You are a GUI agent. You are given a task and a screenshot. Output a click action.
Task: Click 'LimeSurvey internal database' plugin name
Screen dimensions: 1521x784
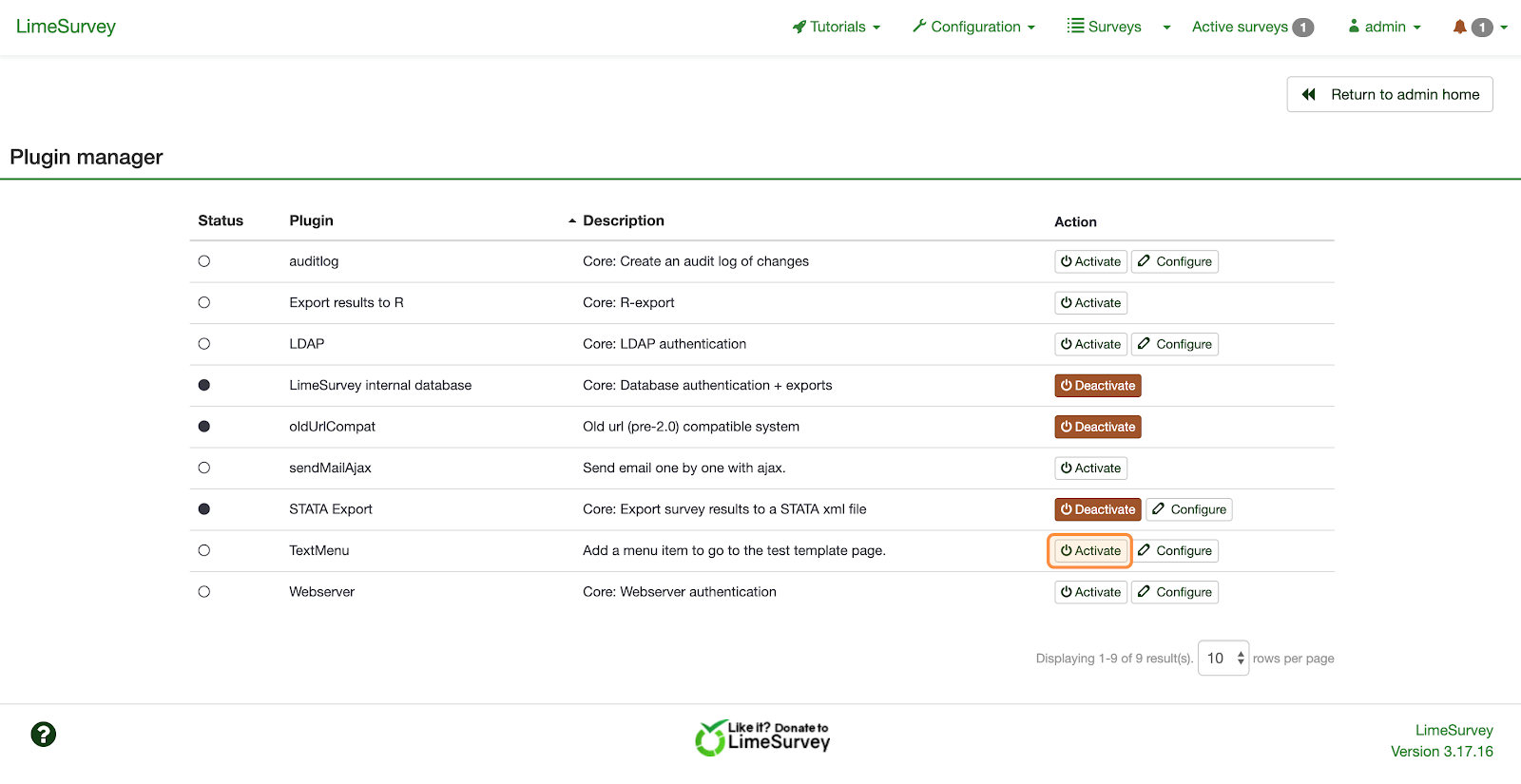point(380,385)
